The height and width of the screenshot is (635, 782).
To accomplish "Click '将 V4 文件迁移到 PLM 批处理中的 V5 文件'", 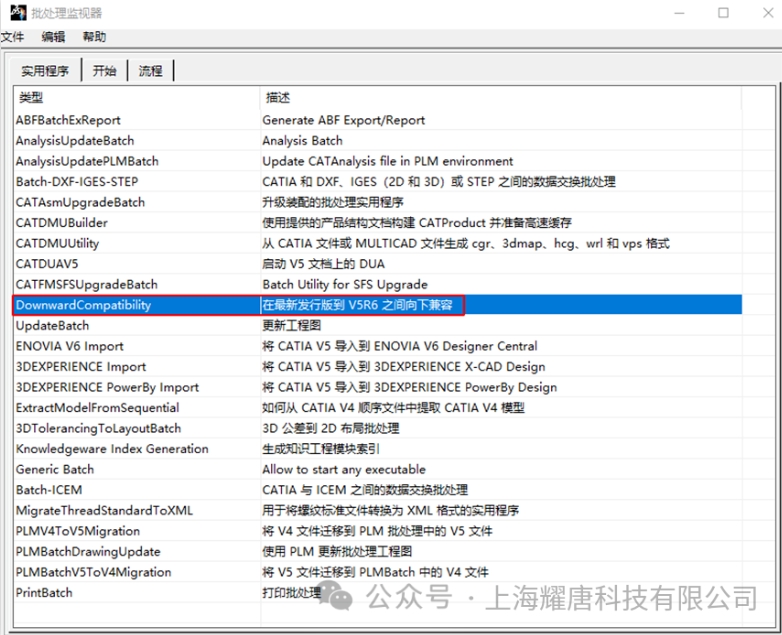I will (378, 531).
